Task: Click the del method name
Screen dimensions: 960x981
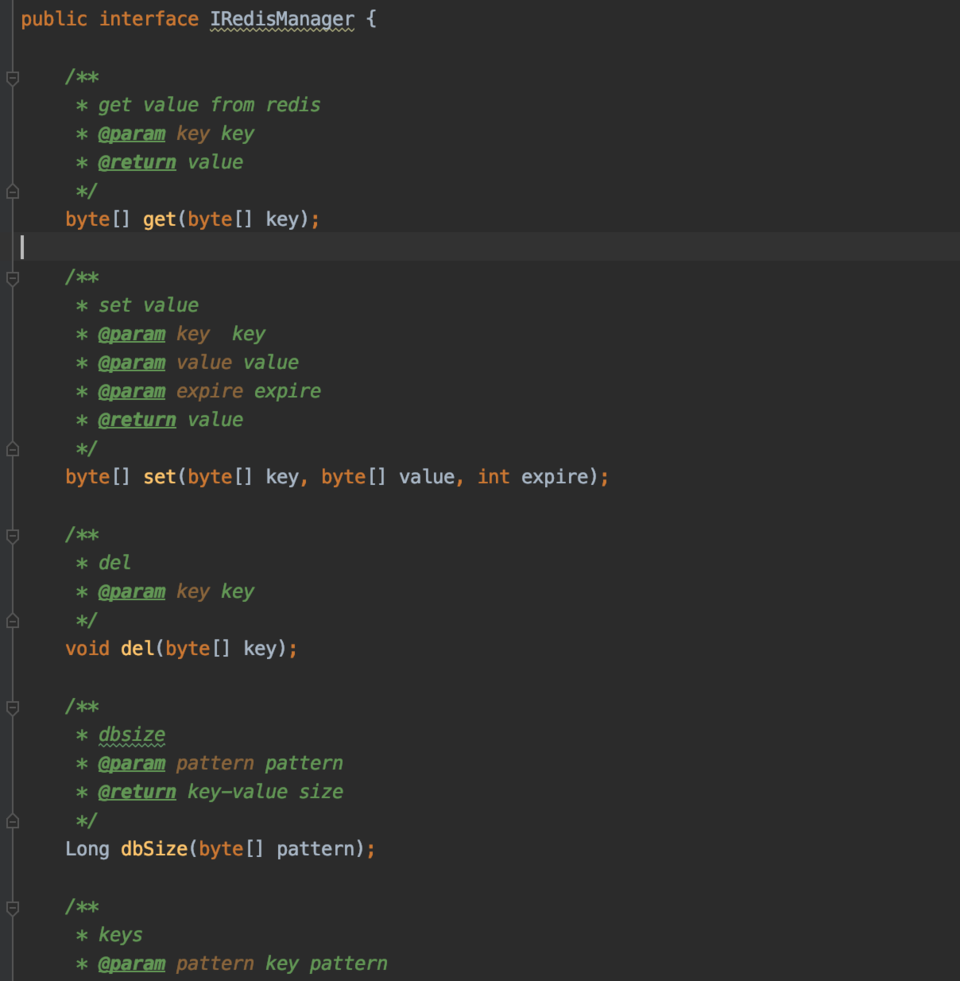Action: [x=137, y=649]
